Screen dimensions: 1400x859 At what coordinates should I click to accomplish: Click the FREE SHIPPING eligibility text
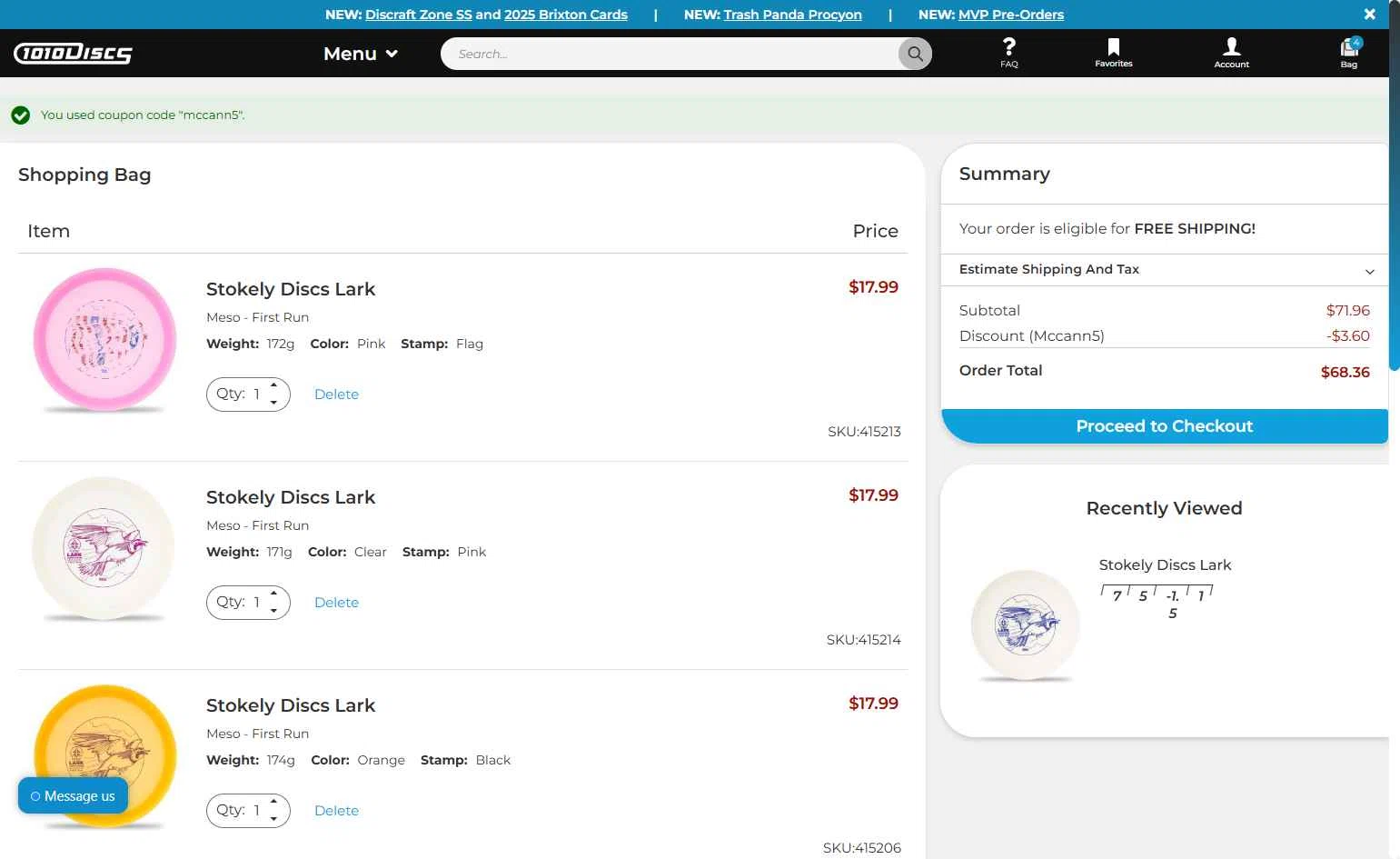point(1107,229)
